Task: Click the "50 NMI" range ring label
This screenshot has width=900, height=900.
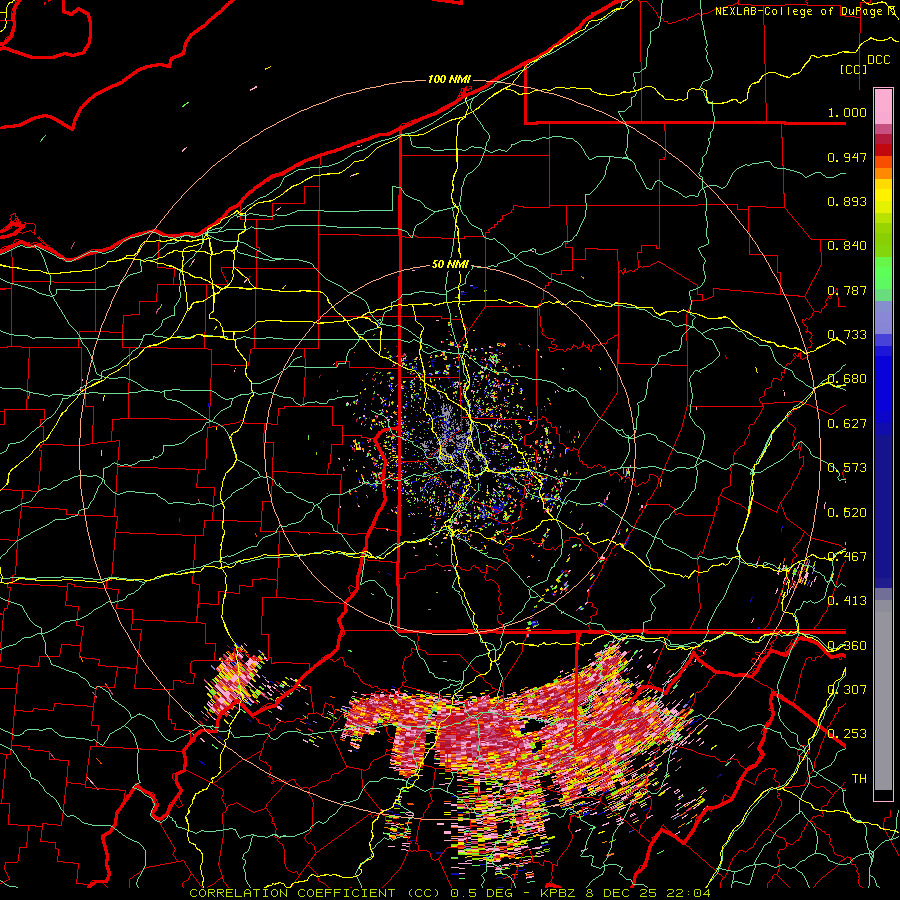Action: click(x=451, y=264)
